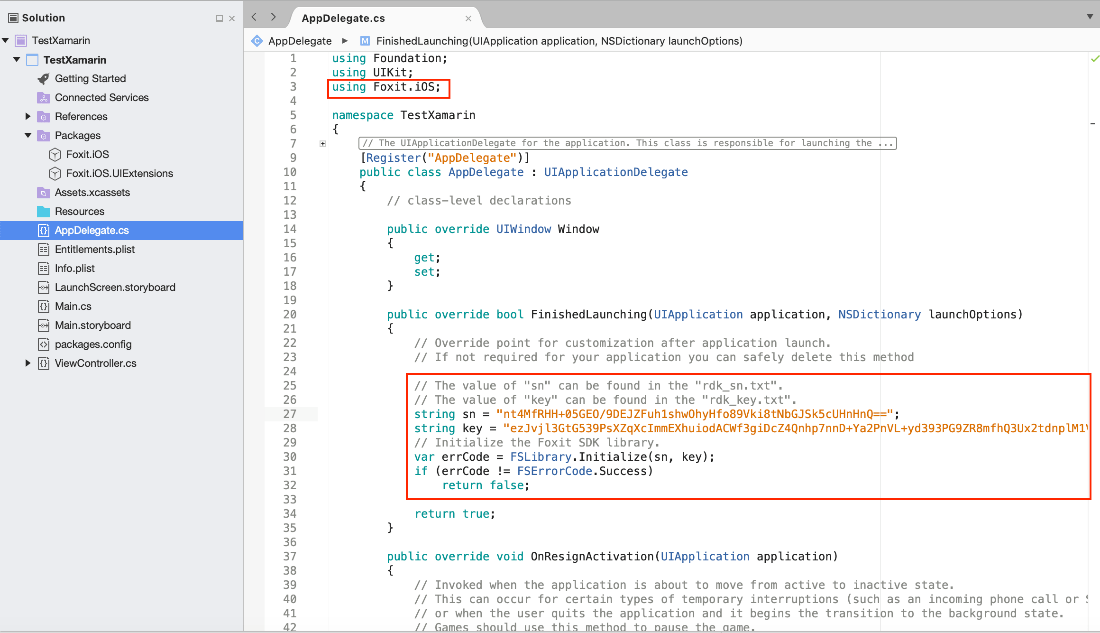The height and width of the screenshot is (633, 1100).
Task: Click the 'string sn' line of code
Action: (x=657, y=414)
